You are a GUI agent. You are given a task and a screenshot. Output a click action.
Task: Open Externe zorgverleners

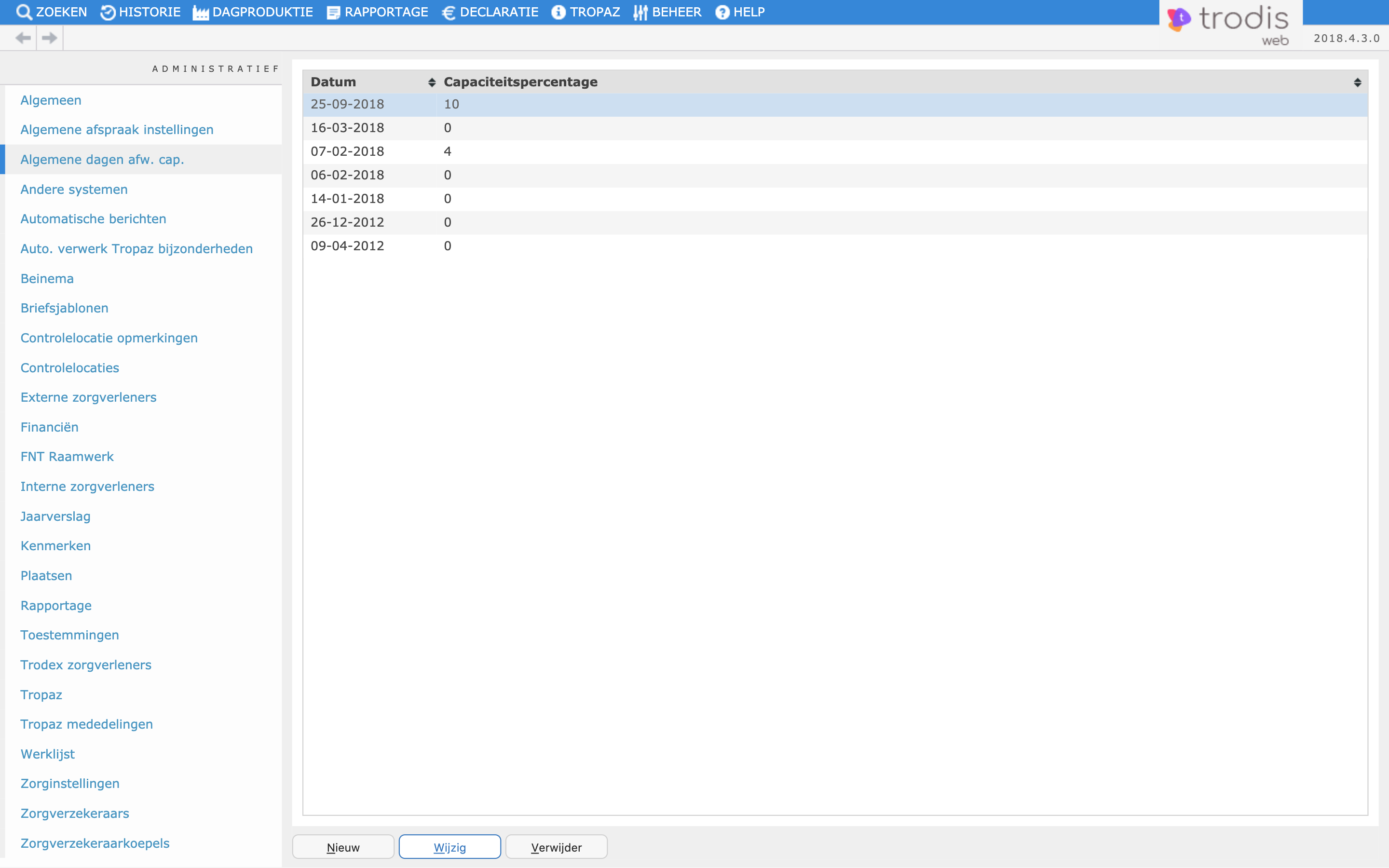coord(88,397)
